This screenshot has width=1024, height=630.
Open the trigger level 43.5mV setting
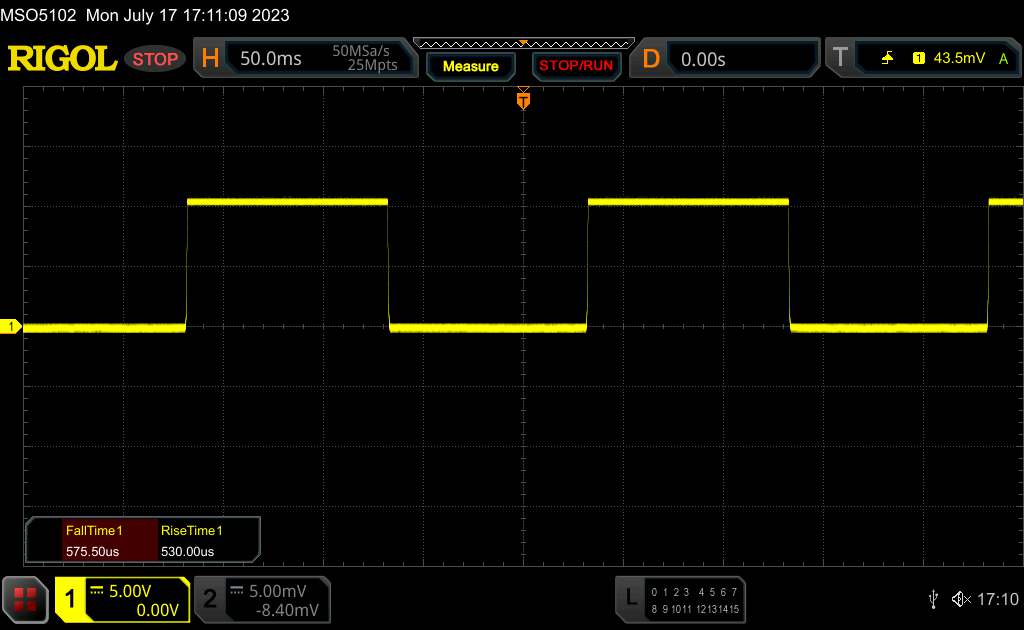957,59
